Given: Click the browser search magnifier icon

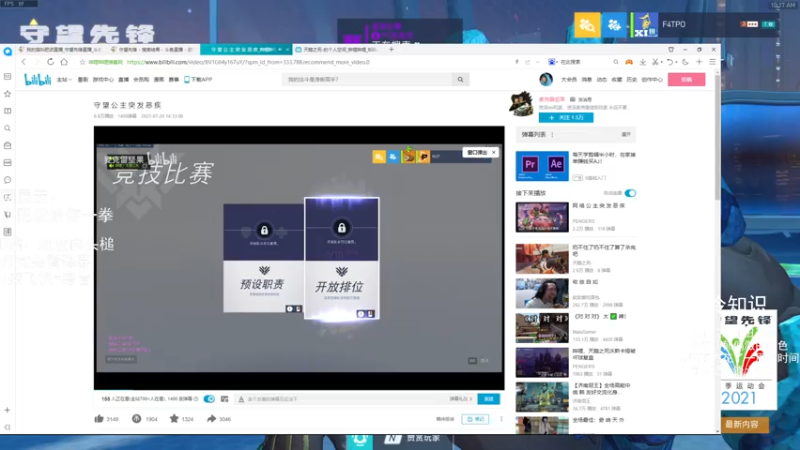Looking at the screenshot, I should [x=616, y=62].
